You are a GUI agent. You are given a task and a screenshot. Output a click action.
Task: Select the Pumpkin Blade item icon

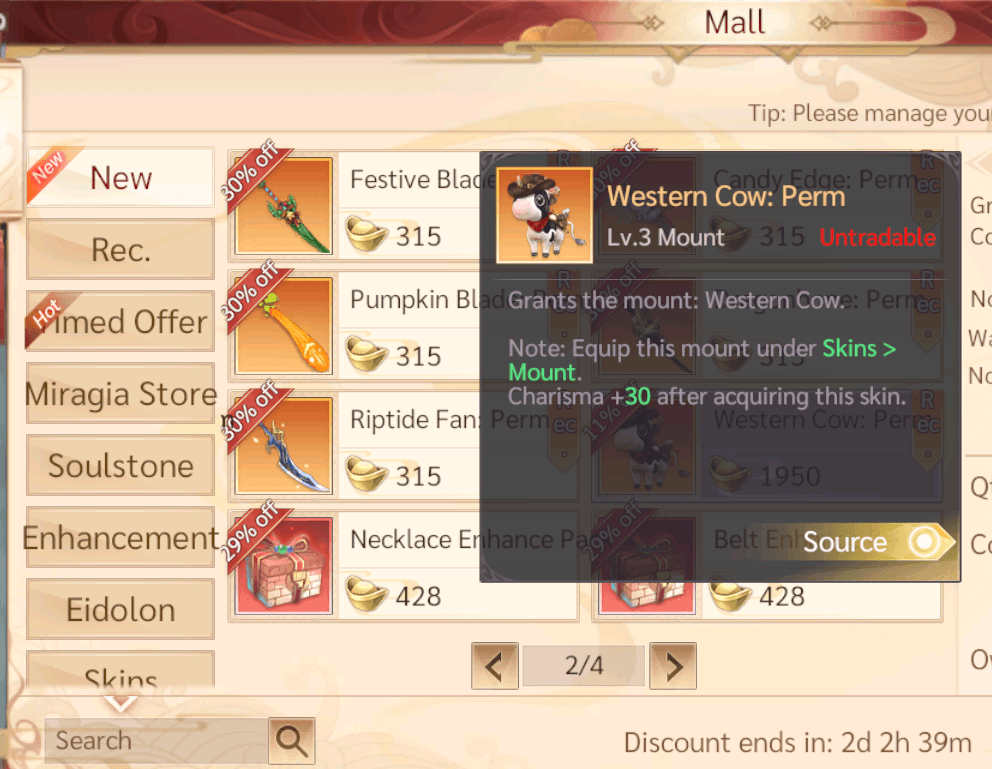(x=283, y=326)
